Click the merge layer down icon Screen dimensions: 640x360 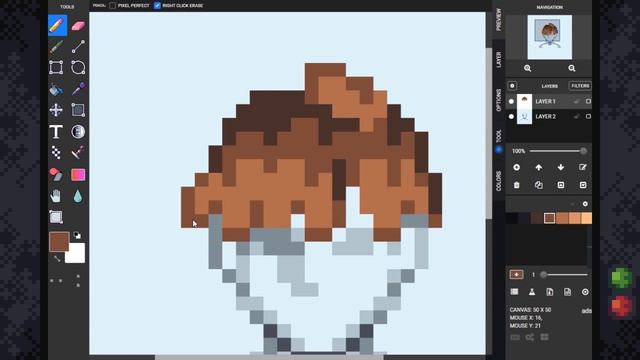pyautogui.click(x=583, y=185)
